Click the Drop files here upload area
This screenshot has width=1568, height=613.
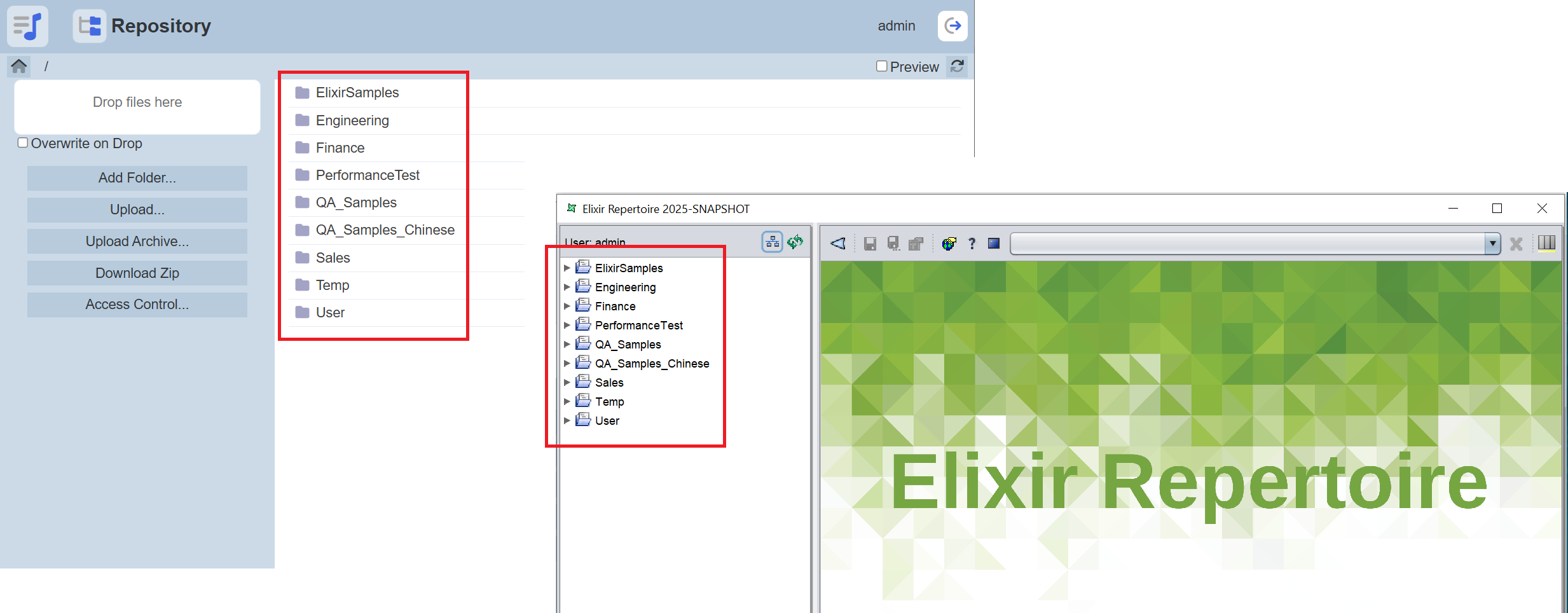point(137,106)
